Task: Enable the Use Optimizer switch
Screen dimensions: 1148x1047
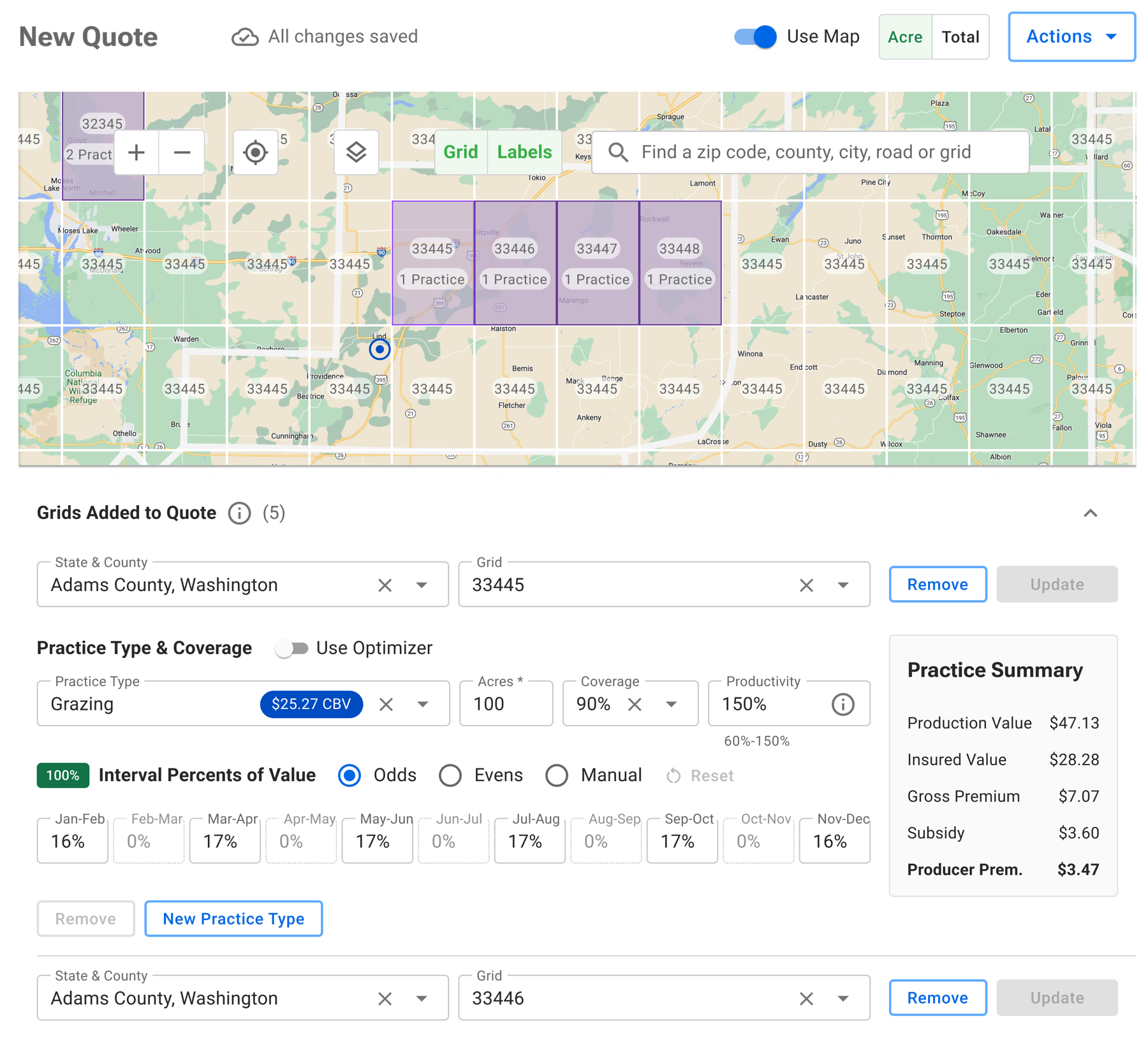Action: [291, 648]
